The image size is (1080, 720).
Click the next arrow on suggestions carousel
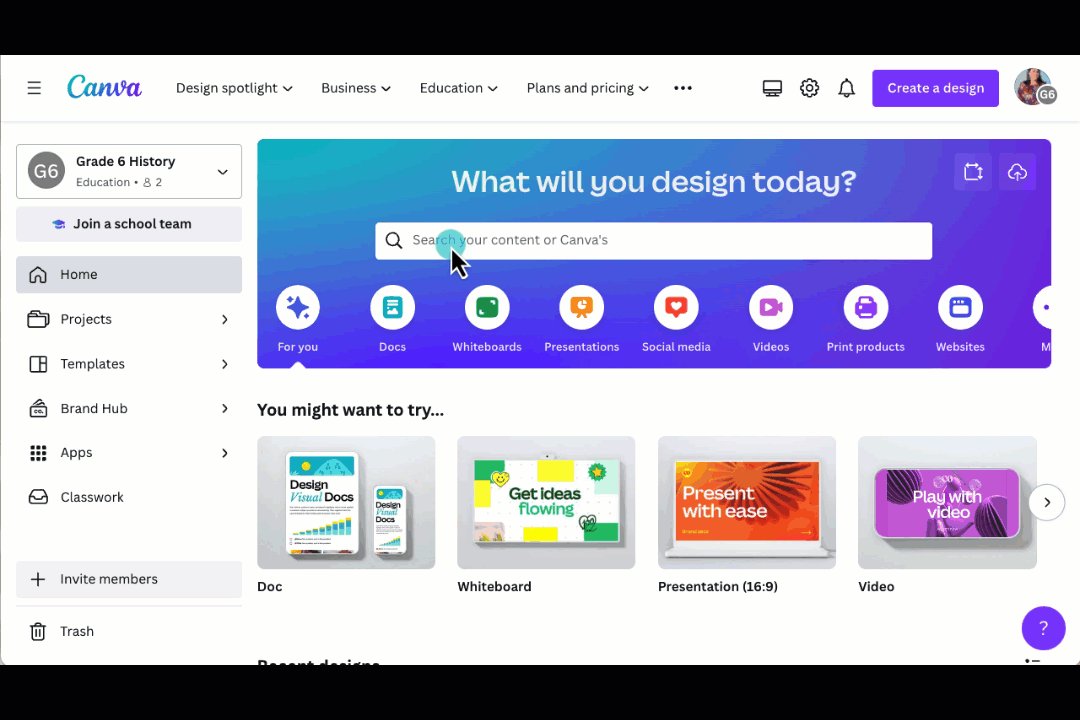[x=1046, y=502]
